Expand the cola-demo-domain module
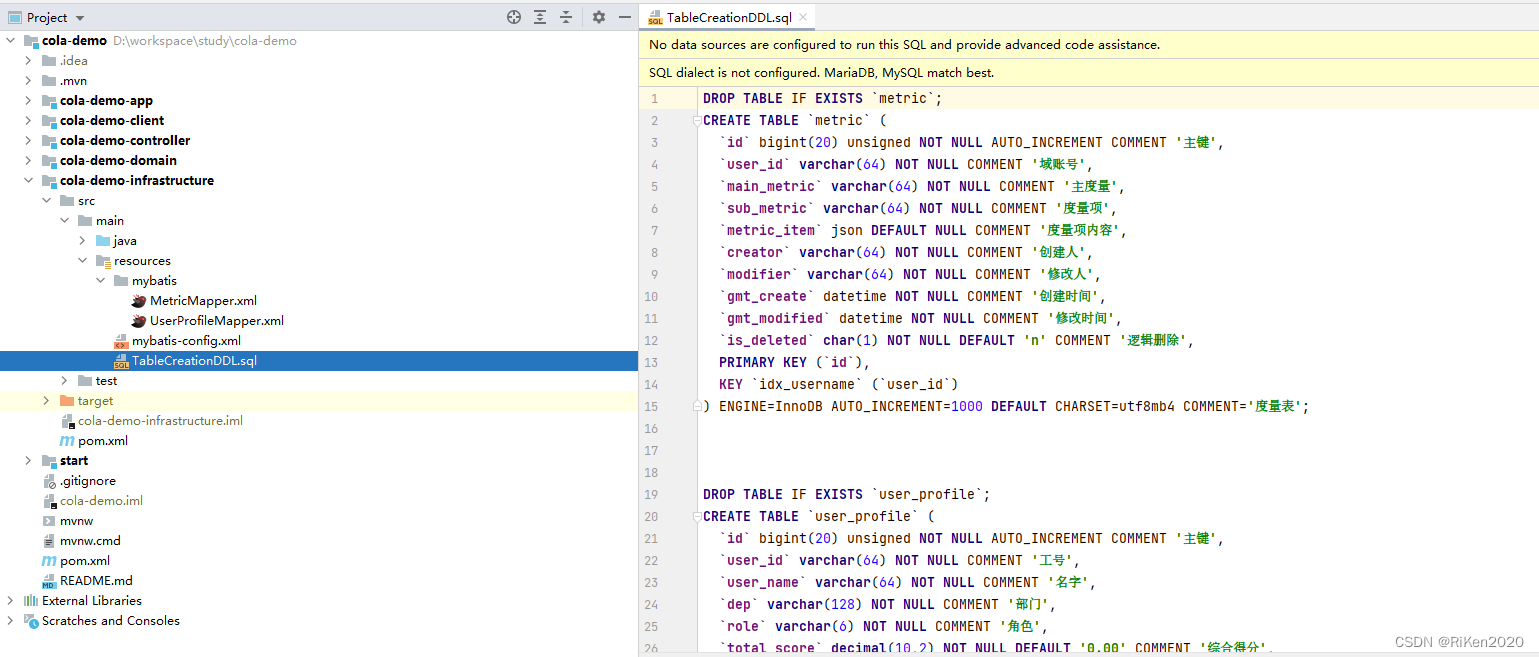The image size is (1539, 657). coord(29,161)
